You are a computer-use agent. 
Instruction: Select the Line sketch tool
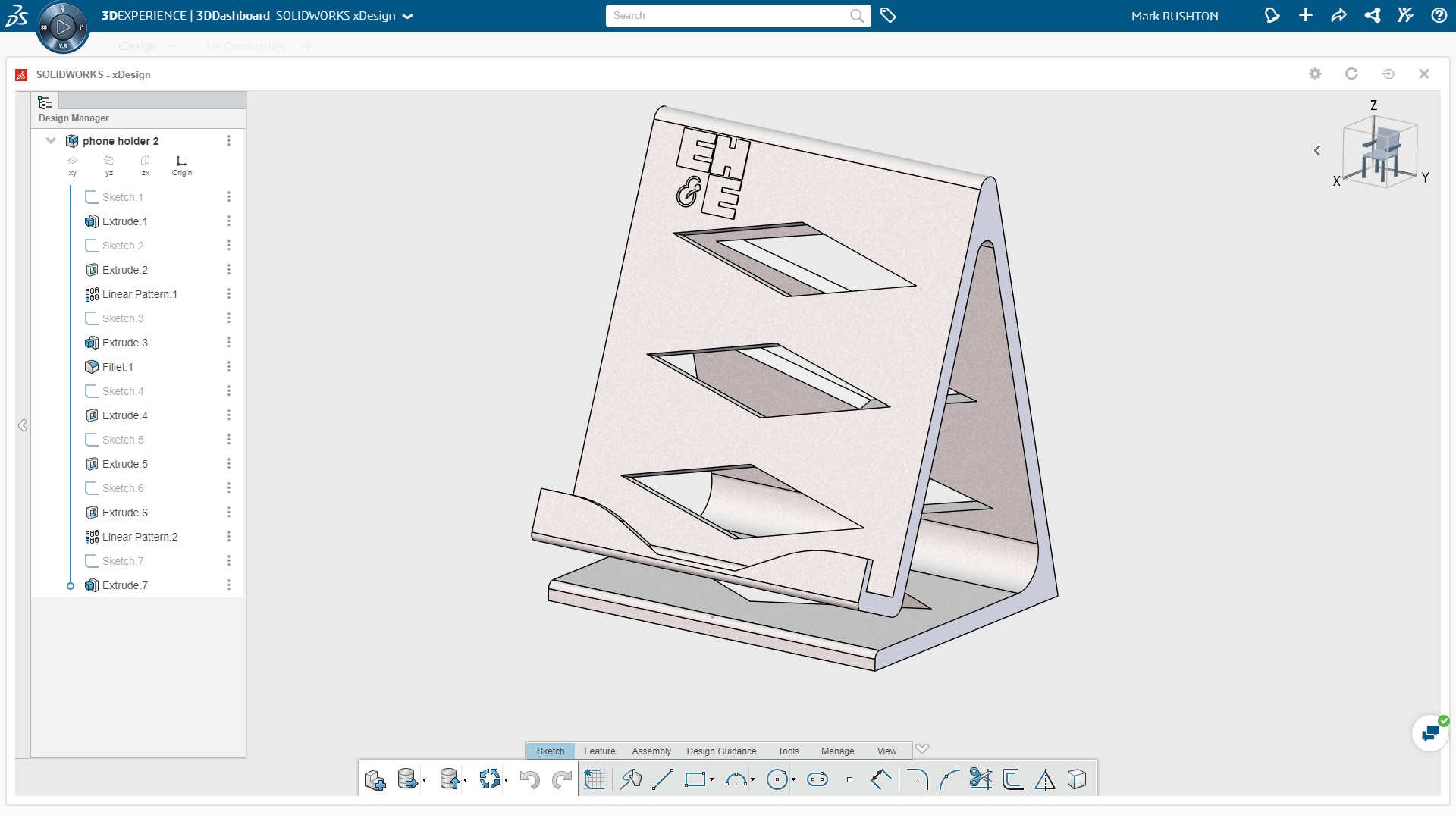pos(664,779)
